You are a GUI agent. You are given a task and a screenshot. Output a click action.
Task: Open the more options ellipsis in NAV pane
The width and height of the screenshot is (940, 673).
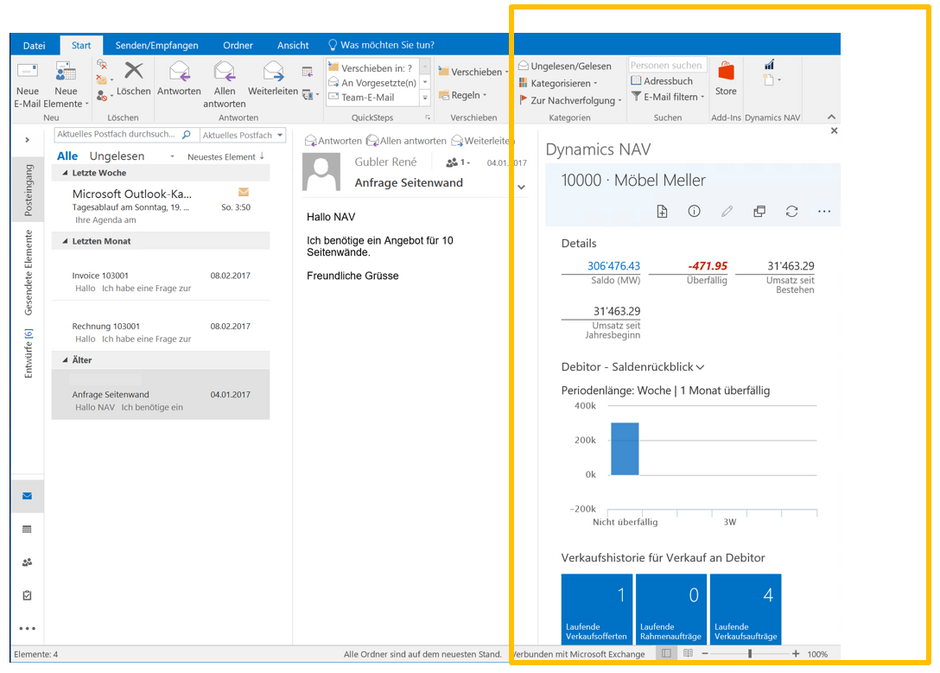824,211
